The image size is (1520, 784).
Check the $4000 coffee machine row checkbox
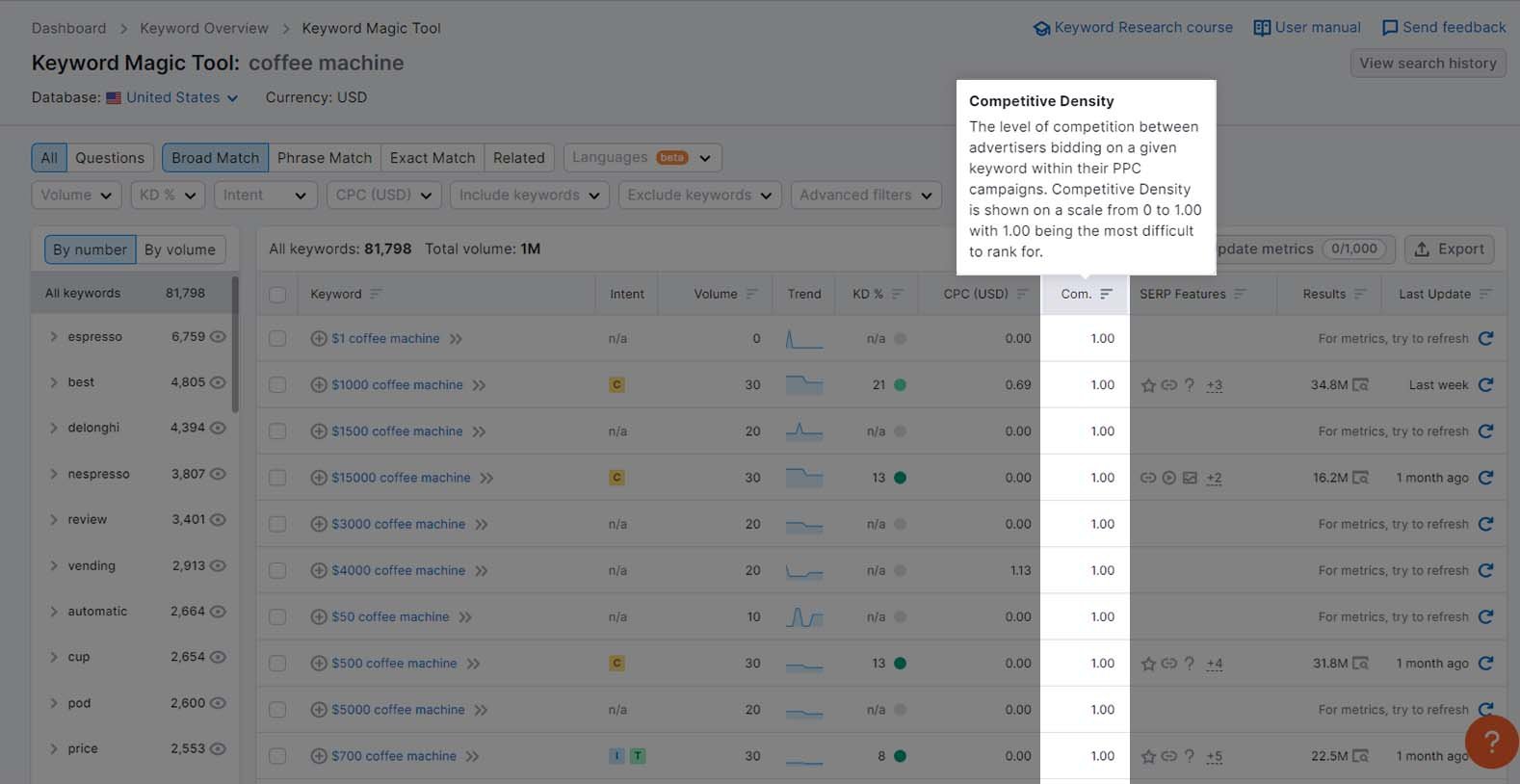coord(277,570)
